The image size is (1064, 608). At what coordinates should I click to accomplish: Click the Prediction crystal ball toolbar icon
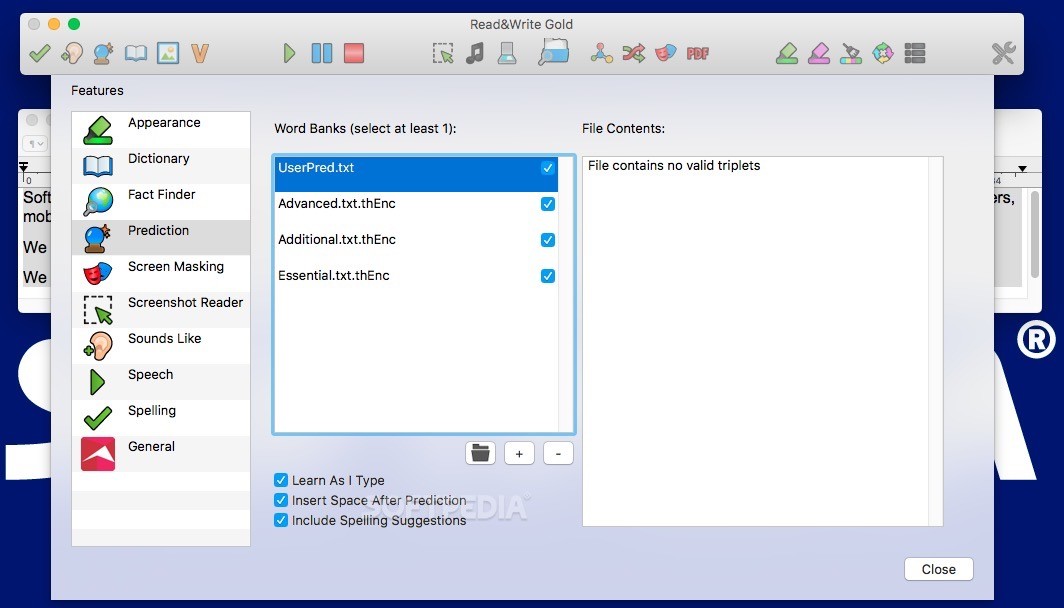pyautogui.click(x=103, y=53)
